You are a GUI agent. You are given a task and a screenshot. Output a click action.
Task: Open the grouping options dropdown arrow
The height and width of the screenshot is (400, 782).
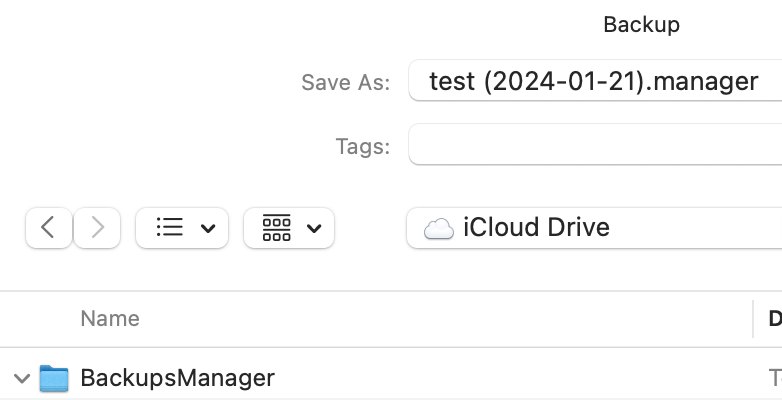[314, 228]
